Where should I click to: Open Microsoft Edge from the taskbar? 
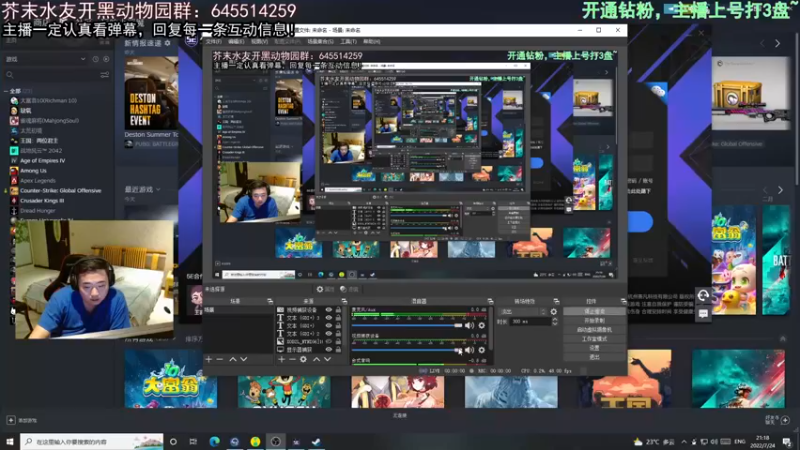(214, 441)
